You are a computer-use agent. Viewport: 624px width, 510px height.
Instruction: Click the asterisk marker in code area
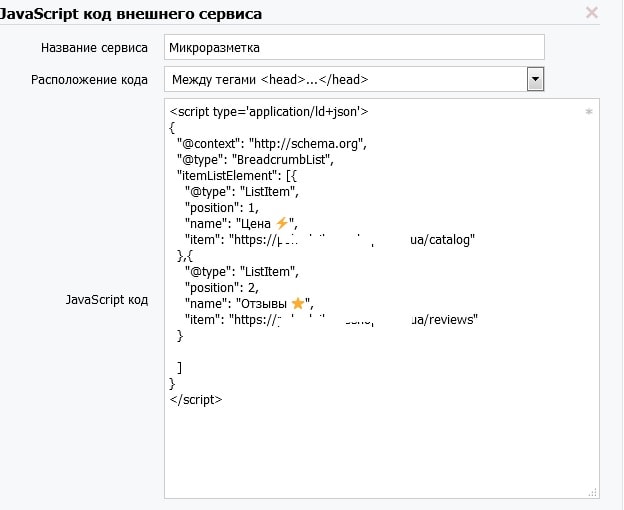click(588, 113)
